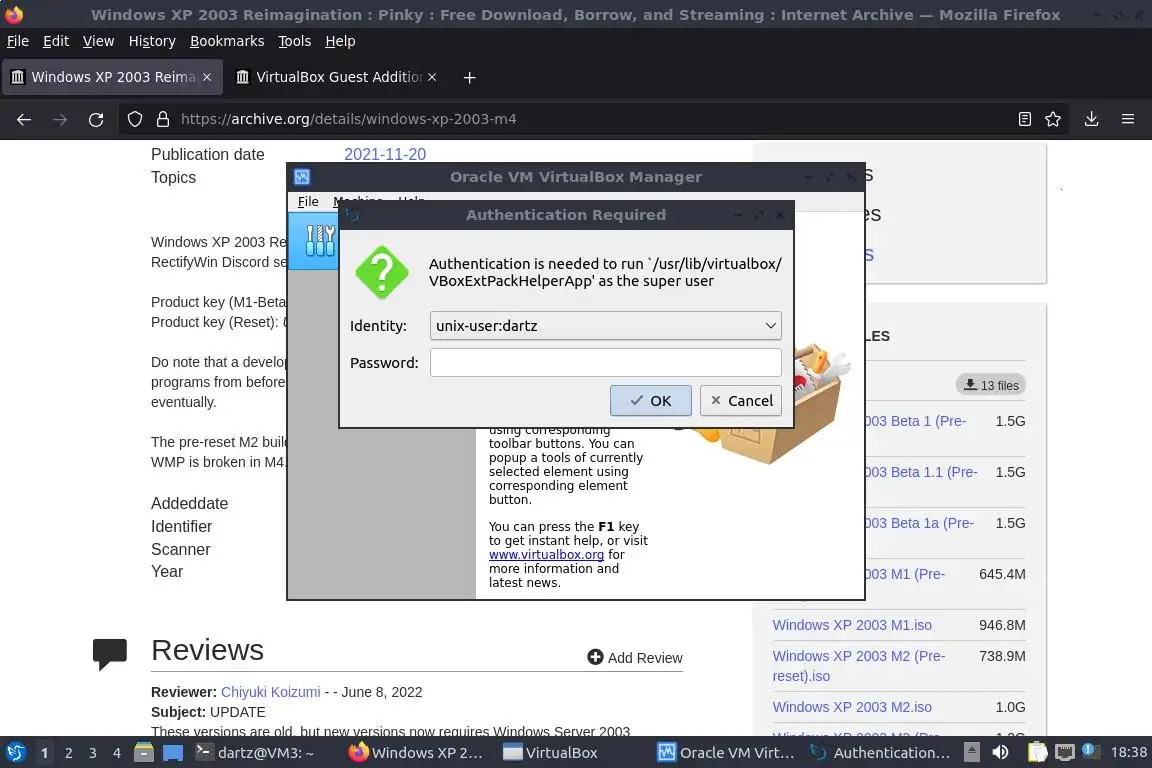Open the 13 files download button
Screen dimensions: 1152x768
991,385
